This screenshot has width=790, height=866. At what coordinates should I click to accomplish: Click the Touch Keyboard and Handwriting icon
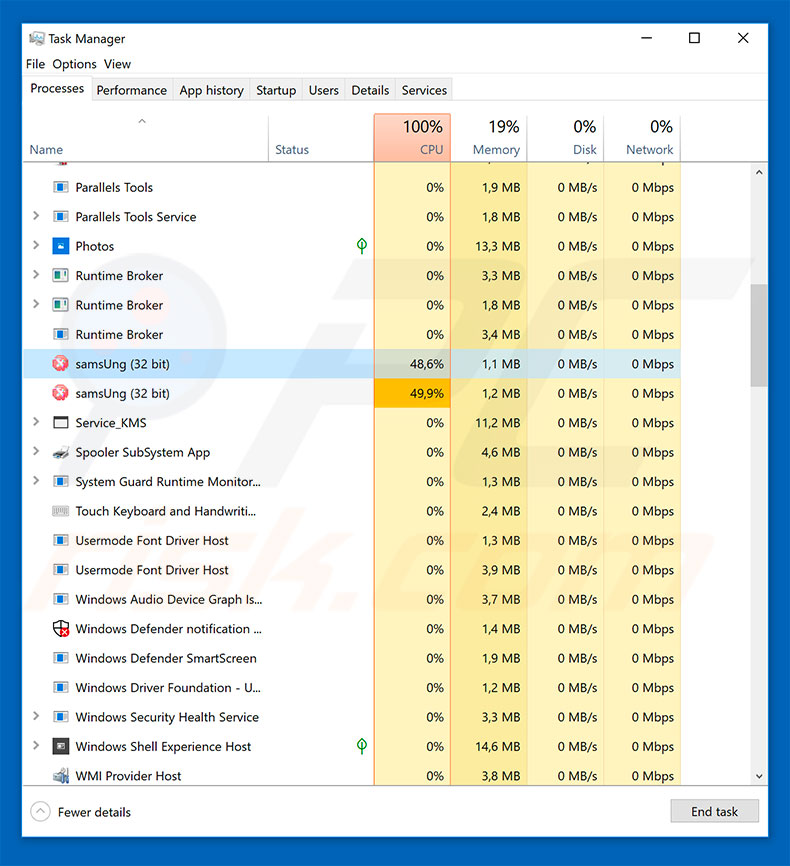point(60,511)
